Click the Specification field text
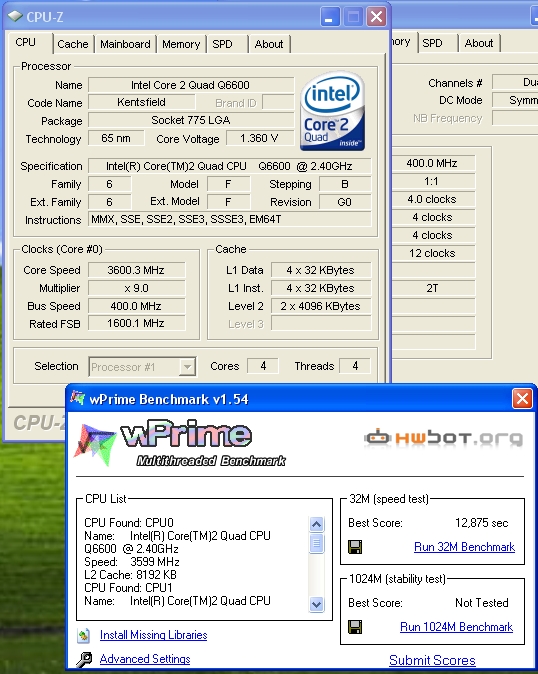Screen dimensions: 538x674 [x=229, y=166]
